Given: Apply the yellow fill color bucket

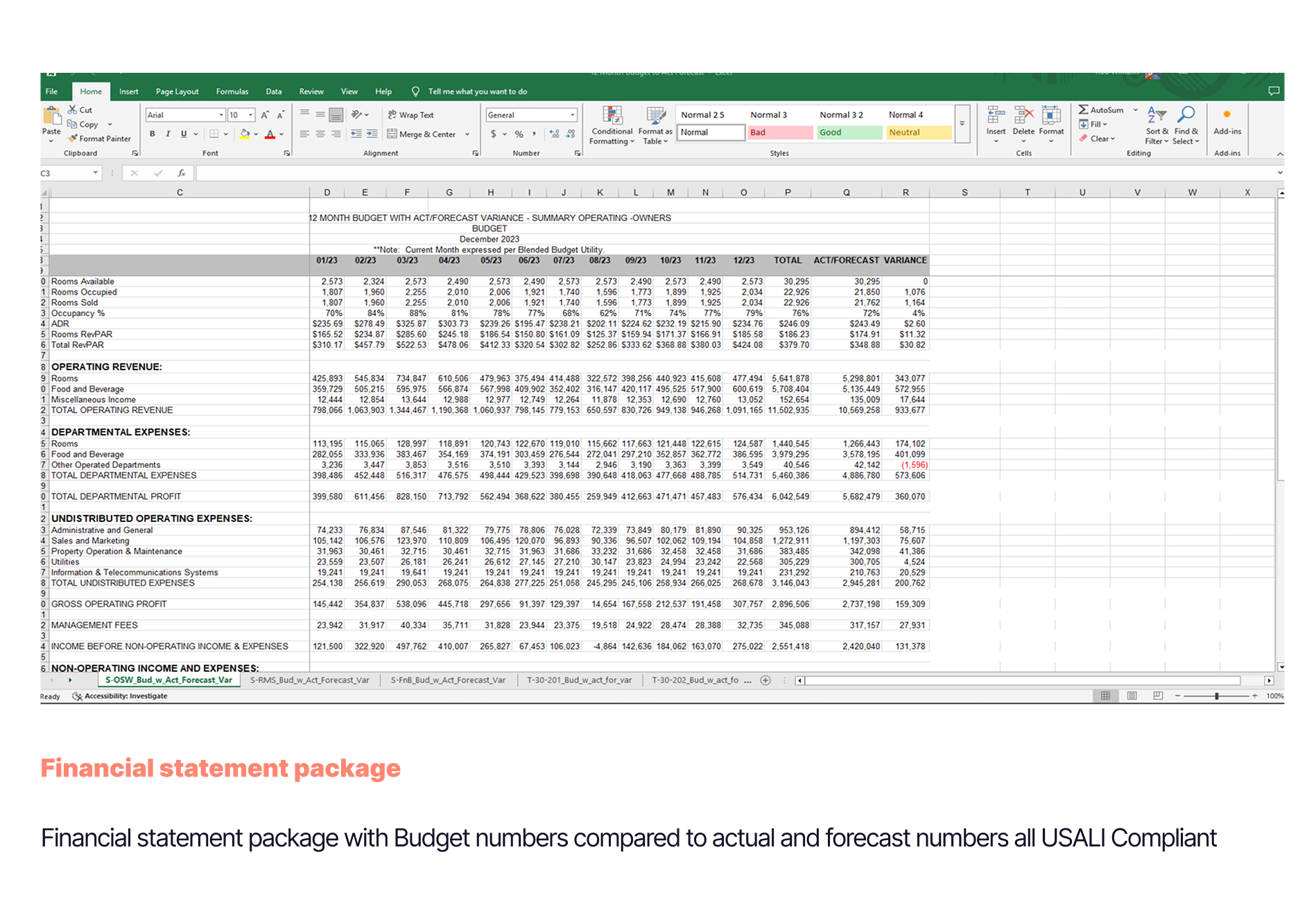Looking at the screenshot, I should 244,134.
